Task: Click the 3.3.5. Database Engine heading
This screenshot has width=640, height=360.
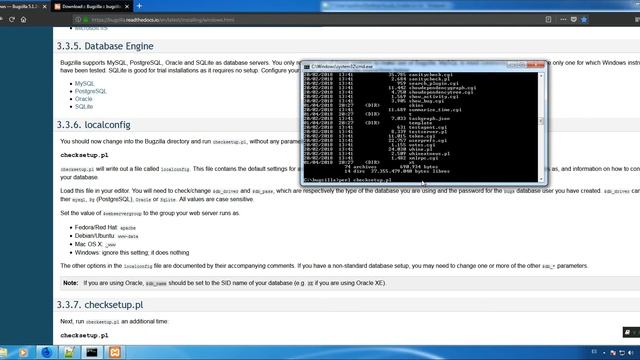Action: (x=105, y=46)
